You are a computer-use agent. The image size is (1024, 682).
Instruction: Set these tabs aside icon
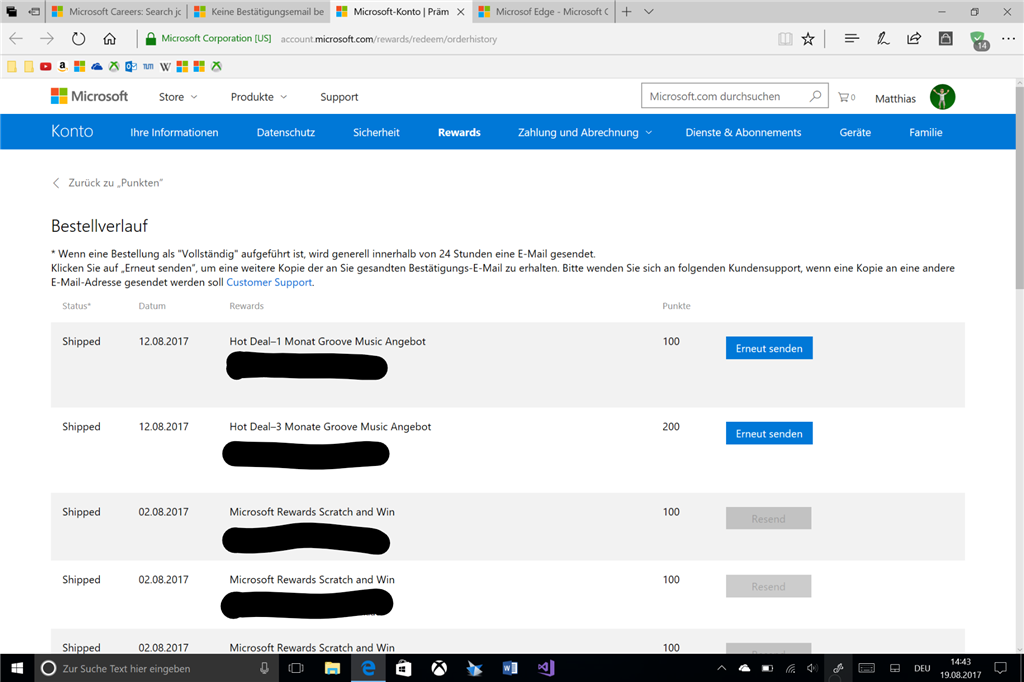point(34,11)
